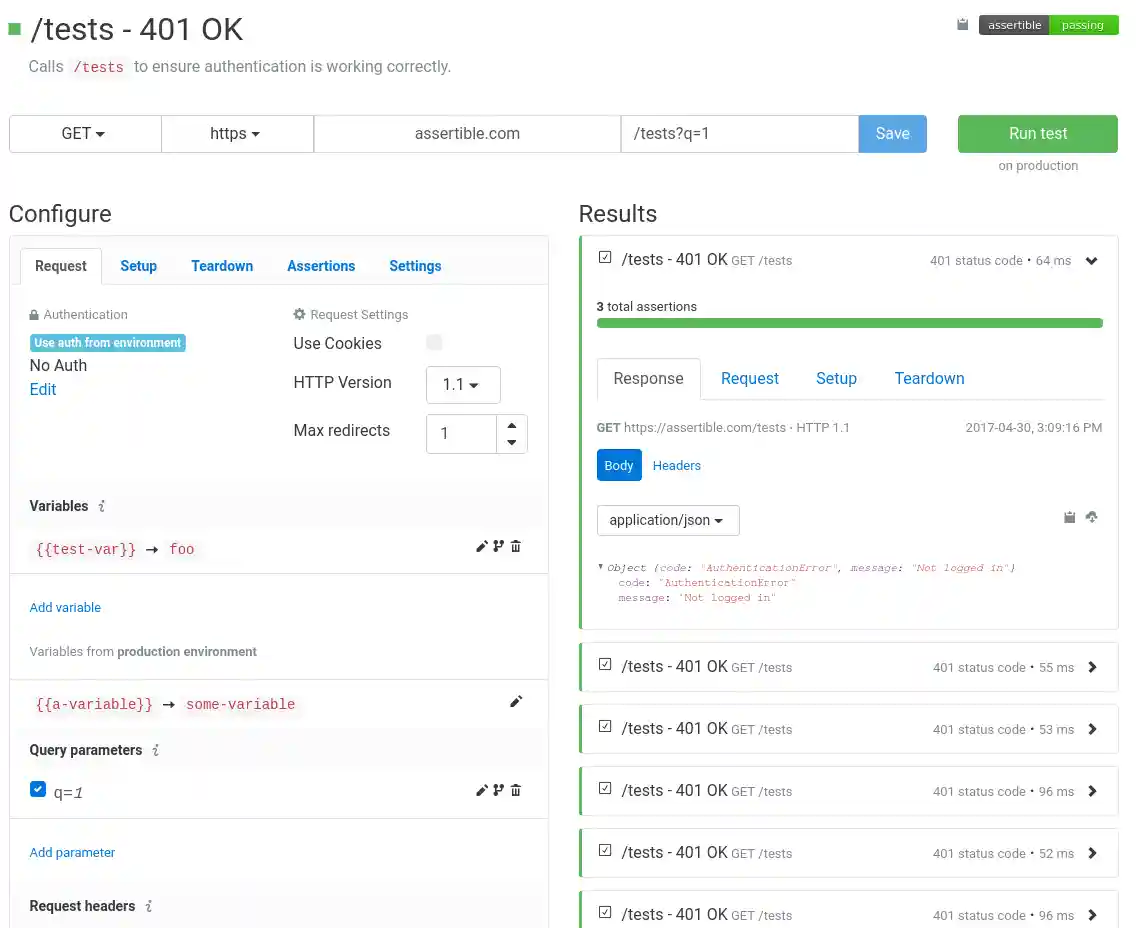Download the response body via download icon
This screenshot has width=1136, height=928.
(x=1091, y=517)
